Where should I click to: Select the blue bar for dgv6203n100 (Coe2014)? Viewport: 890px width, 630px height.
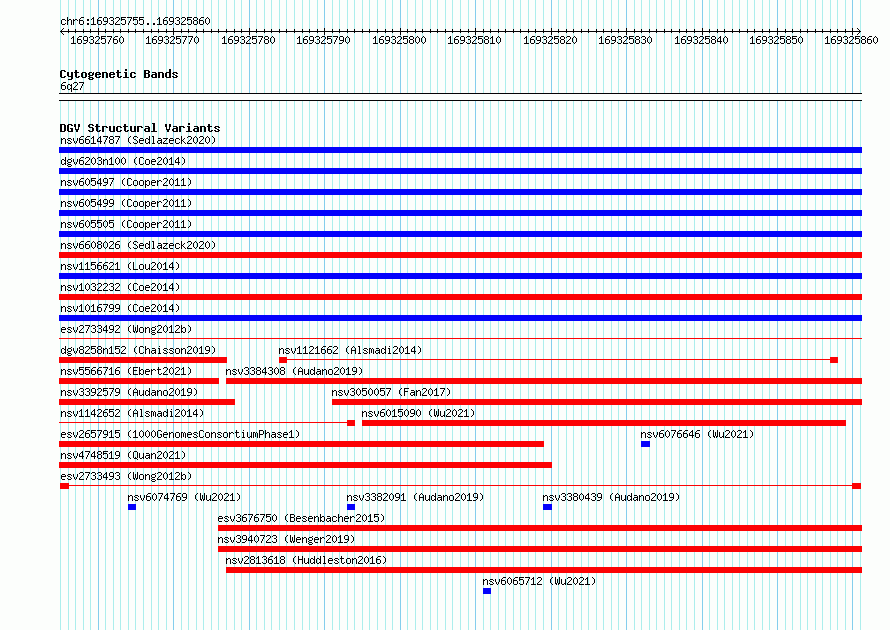(460, 171)
